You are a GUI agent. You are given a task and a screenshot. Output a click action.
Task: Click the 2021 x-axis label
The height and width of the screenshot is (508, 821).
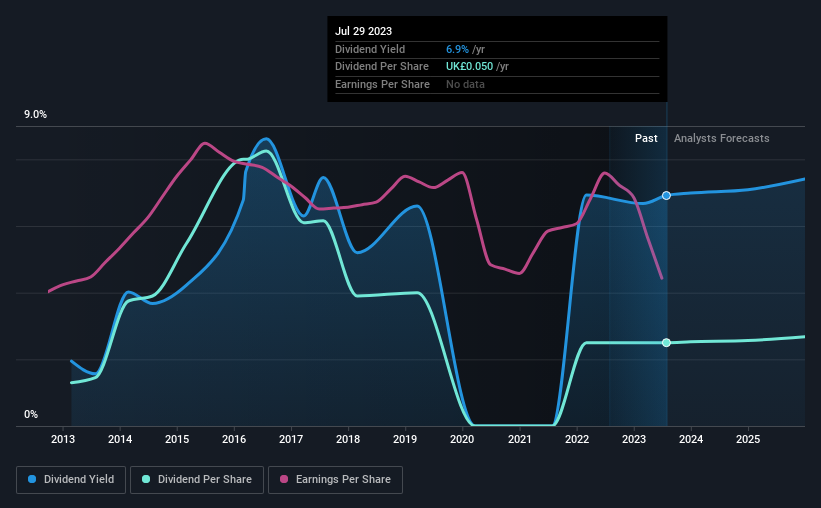[x=520, y=439]
